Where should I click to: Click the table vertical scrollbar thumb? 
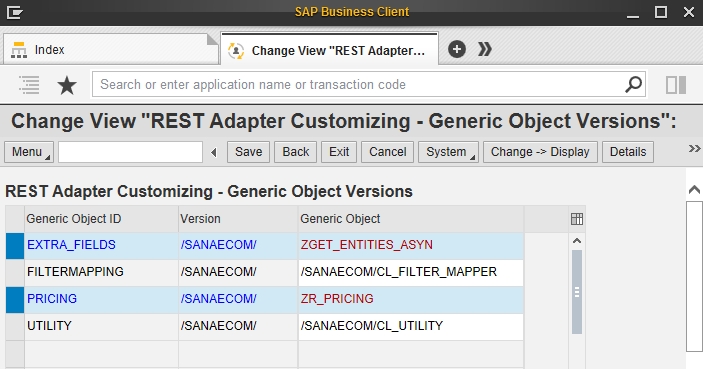pyautogui.click(x=577, y=292)
